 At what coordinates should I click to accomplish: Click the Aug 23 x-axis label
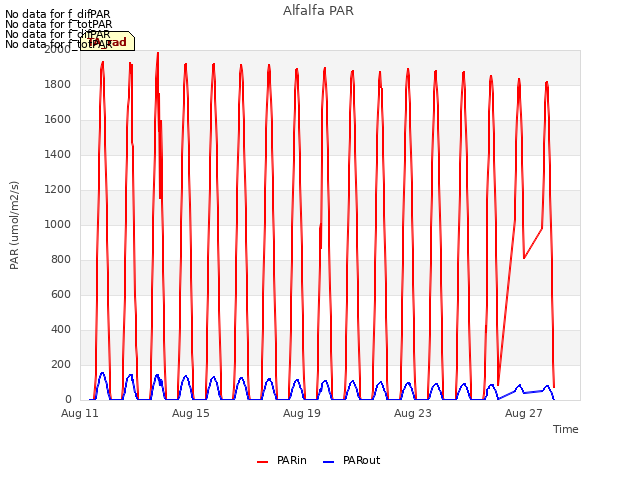(x=413, y=413)
